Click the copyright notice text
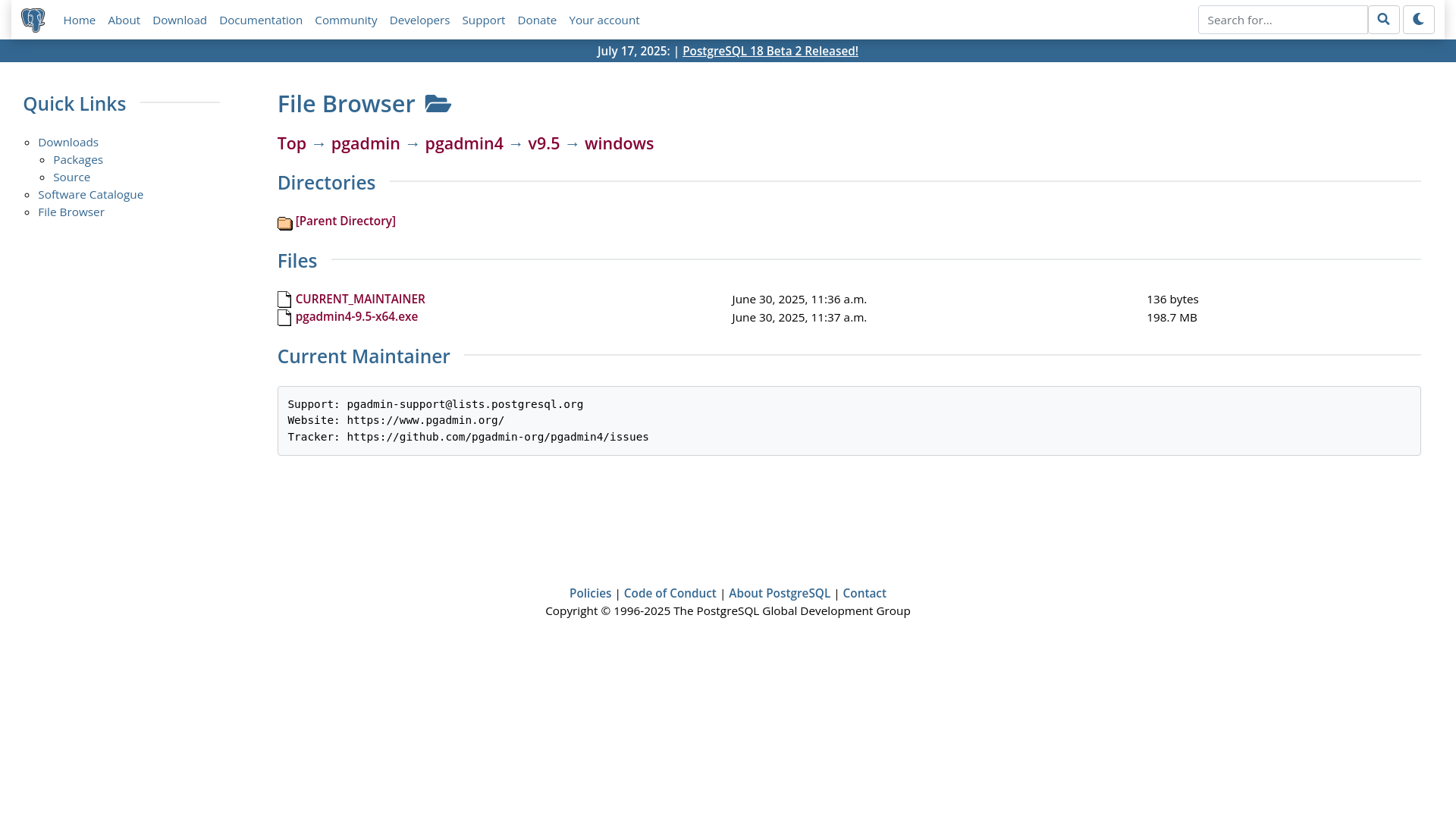The height and width of the screenshot is (819, 1456). (x=728, y=611)
